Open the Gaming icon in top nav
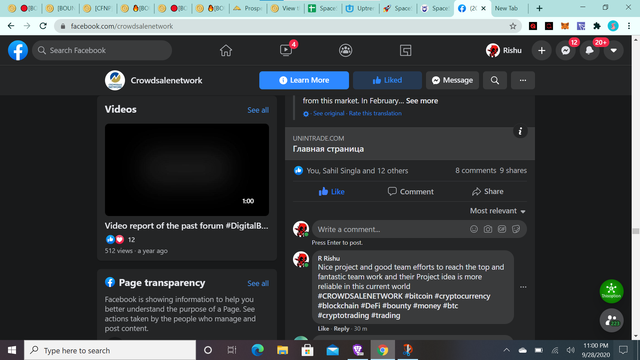The width and height of the screenshot is (640, 360). pos(405,51)
